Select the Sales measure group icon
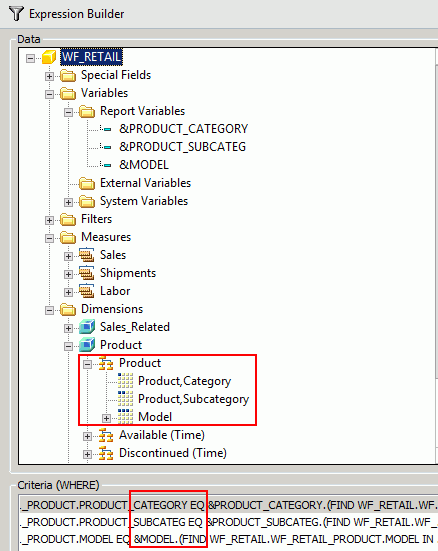 86,255
